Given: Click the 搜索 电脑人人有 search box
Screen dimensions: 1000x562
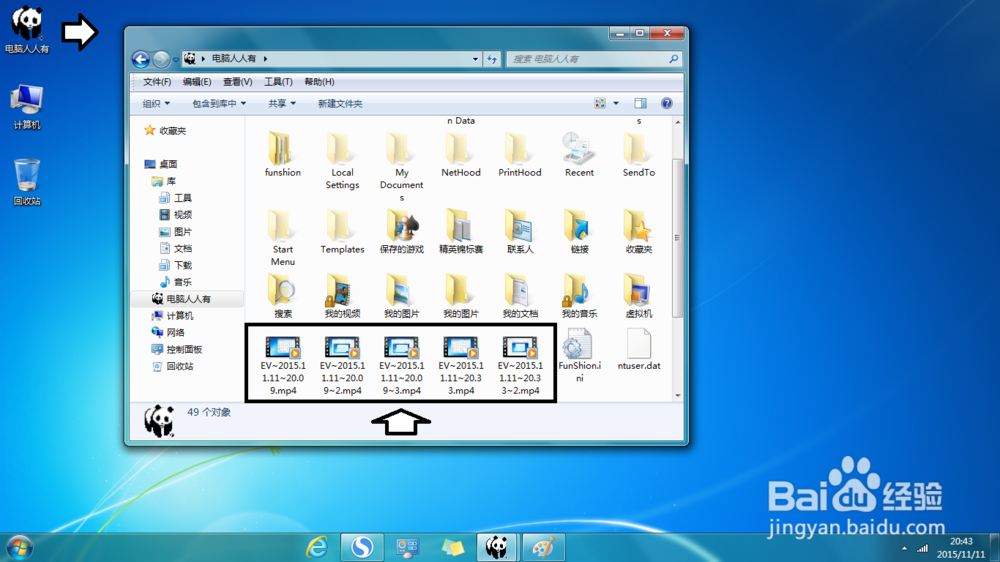Looking at the screenshot, I should [x=593, y=59].
